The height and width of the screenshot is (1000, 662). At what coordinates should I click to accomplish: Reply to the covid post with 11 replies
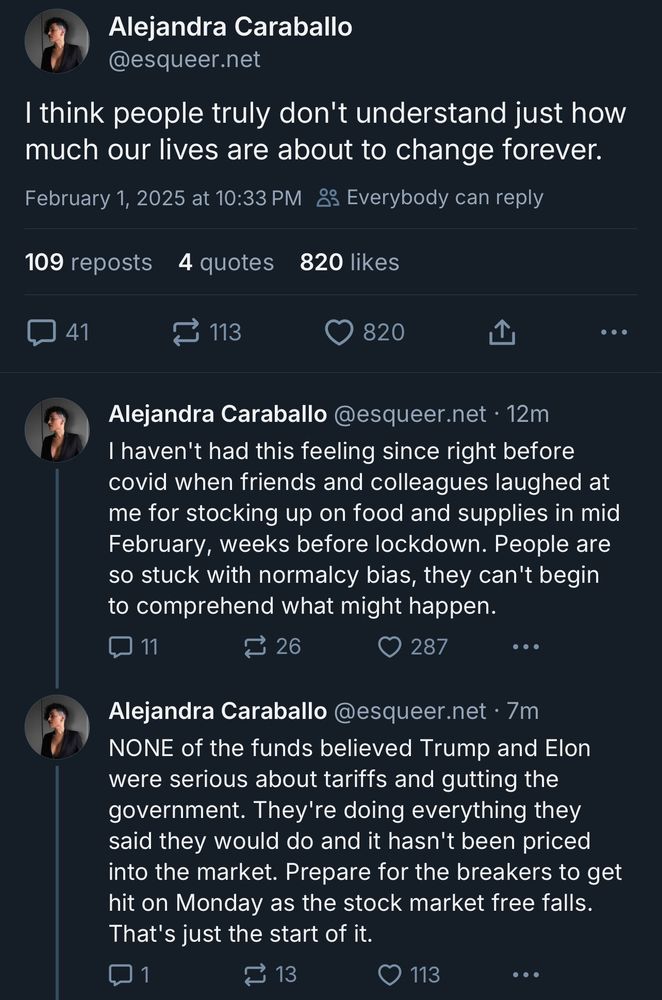coord(133,647)
